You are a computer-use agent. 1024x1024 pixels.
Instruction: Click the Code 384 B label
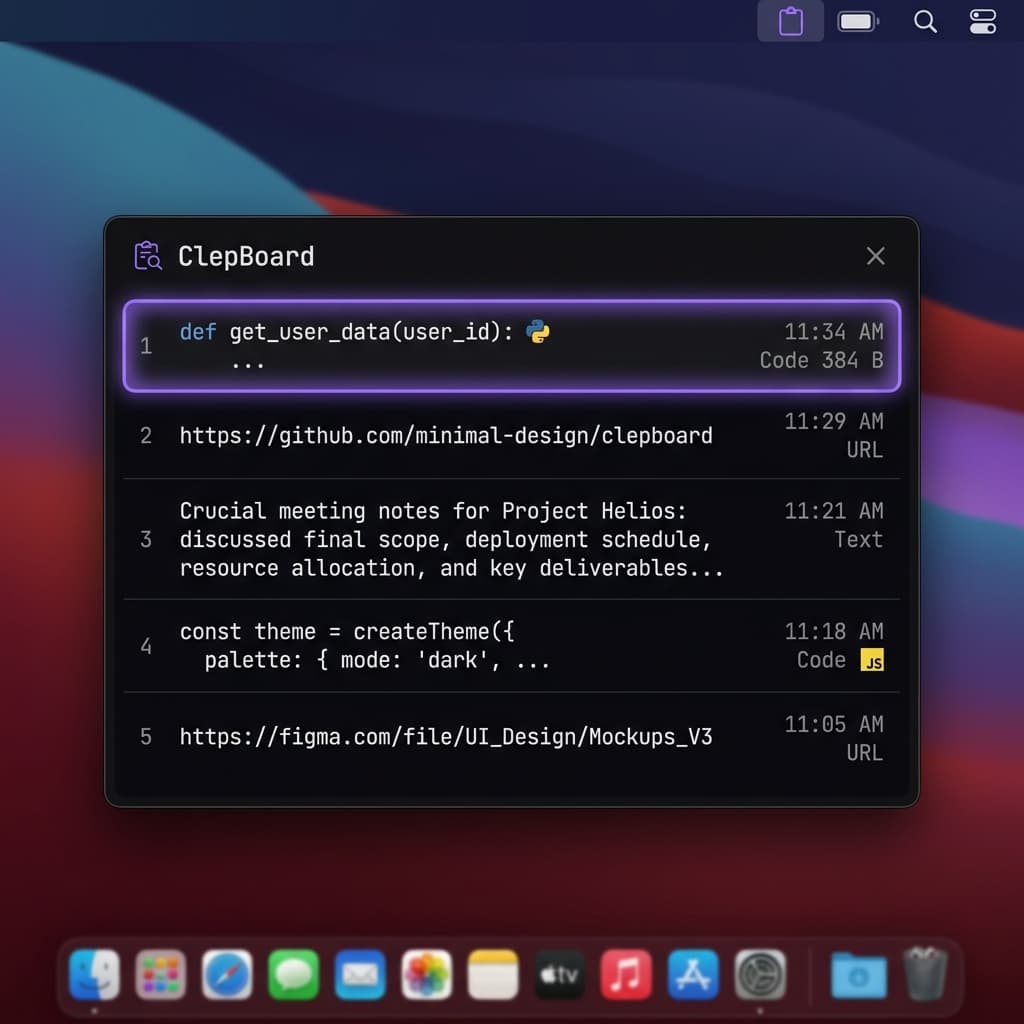click(822, 360)
